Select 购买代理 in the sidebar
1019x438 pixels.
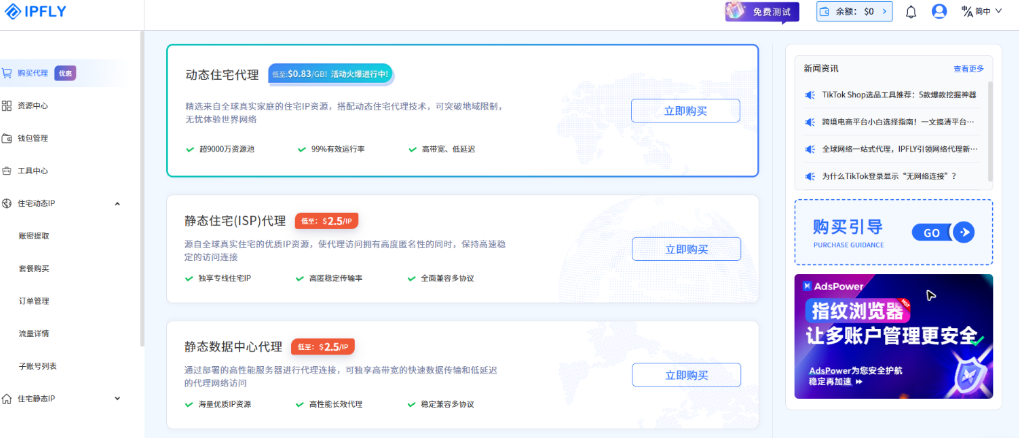32,73
